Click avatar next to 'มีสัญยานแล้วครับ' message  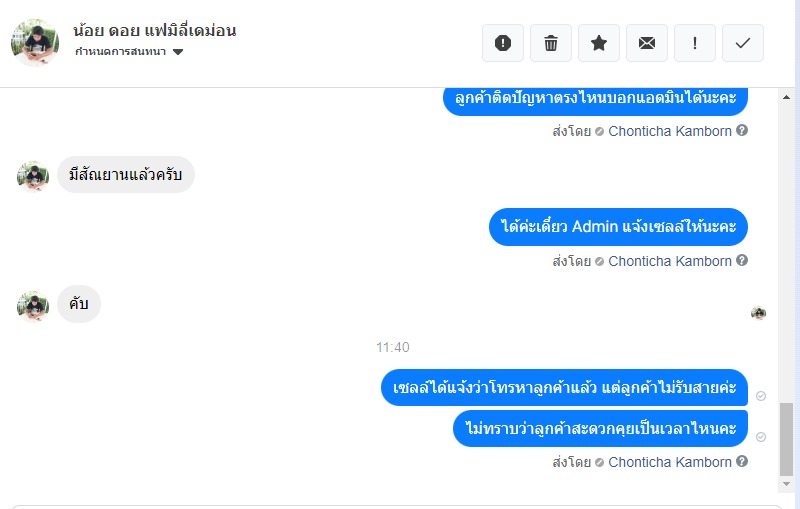point(33,176)
